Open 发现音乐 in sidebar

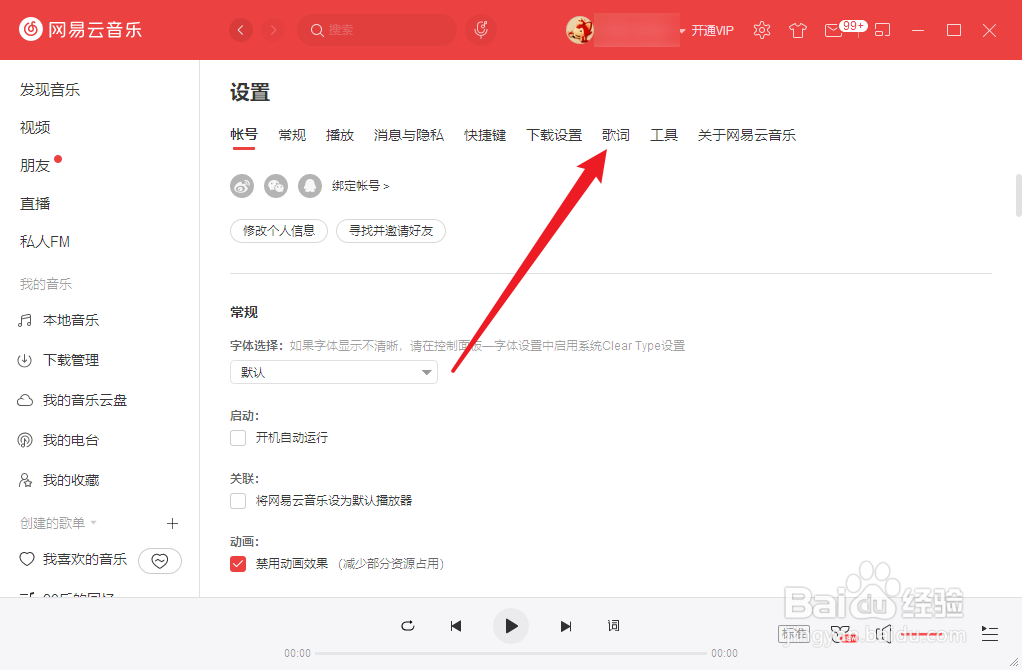(x=50, y=89)
